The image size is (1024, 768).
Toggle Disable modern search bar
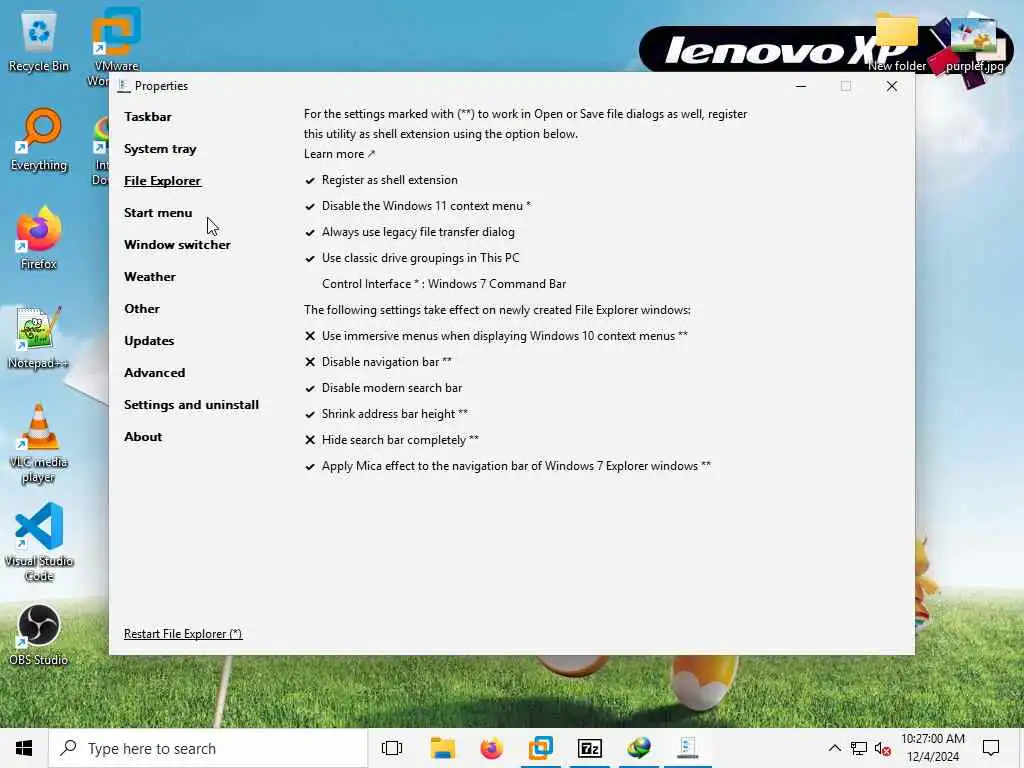tap(383, 389)
